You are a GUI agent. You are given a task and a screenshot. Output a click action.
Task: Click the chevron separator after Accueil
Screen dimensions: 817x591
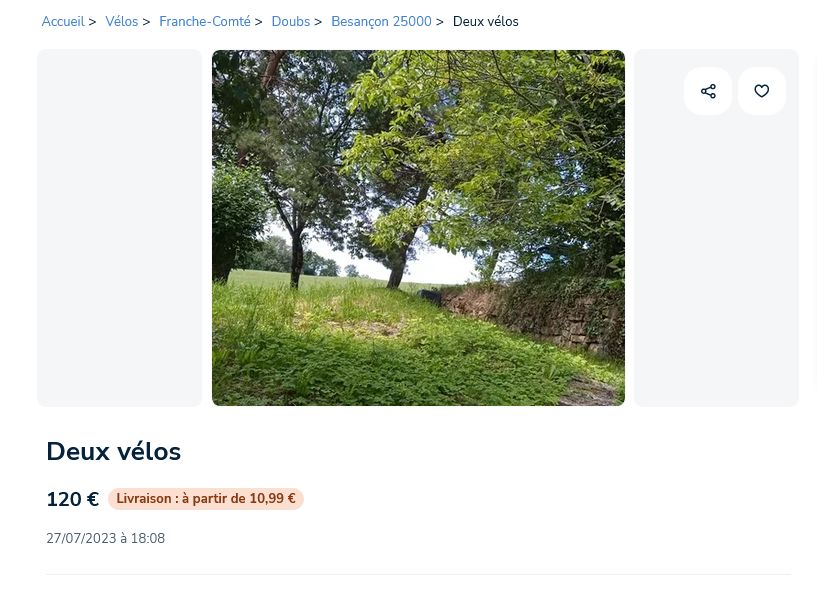[x=92, y=22]
